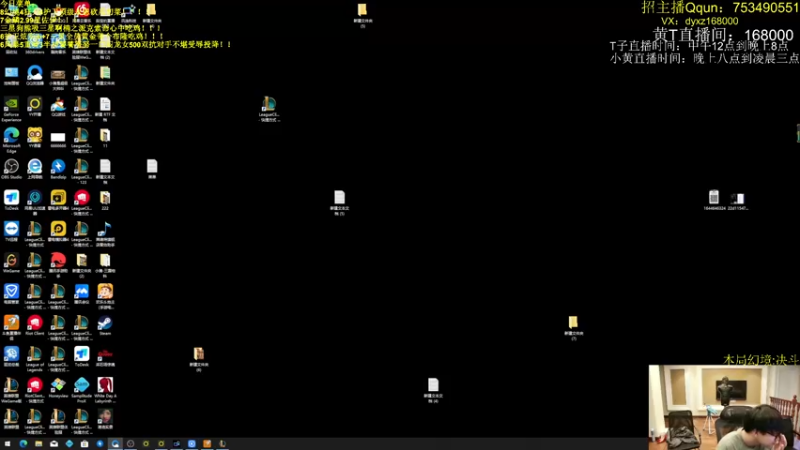Launch the red 腾讯手游助手 icon

coord(58,265)
